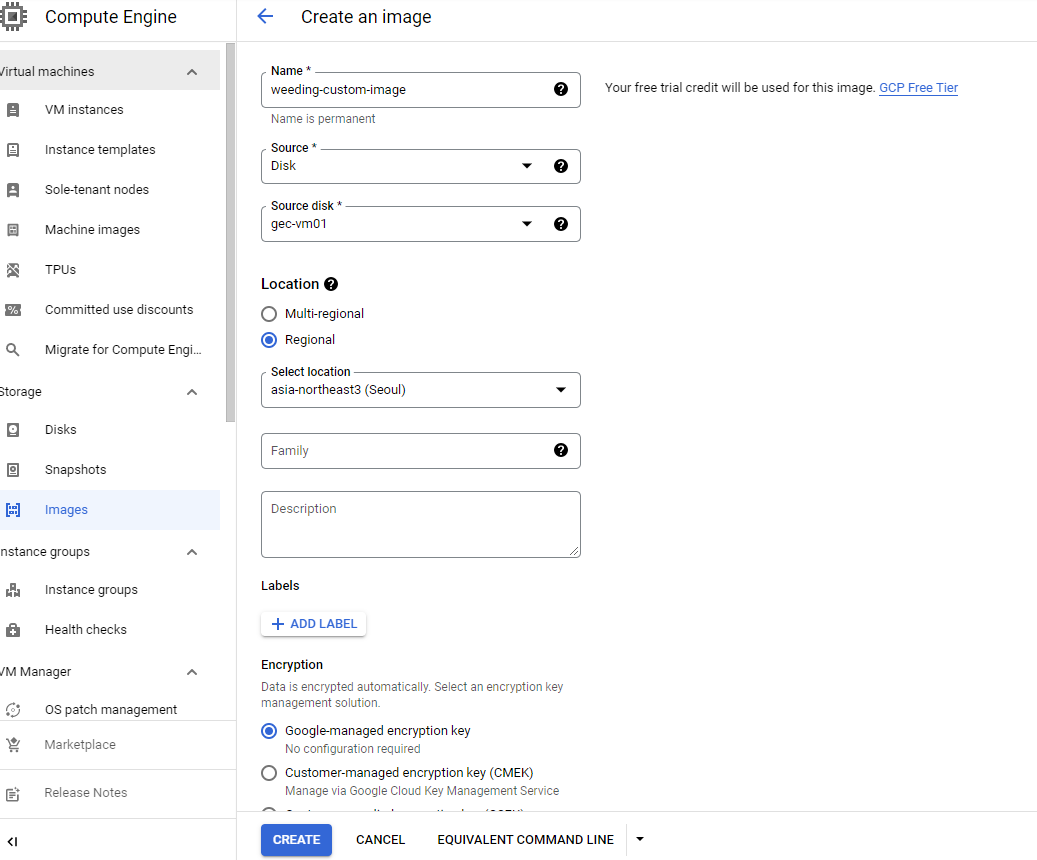This screenshot has height=860, width=1037.
Task: Click the Machine images icon
Action: [13, 230]
